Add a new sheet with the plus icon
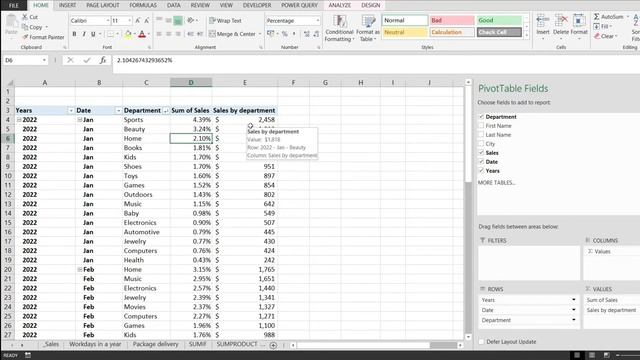This screenshot has height=360, width=640. click(x=273, y=345)
